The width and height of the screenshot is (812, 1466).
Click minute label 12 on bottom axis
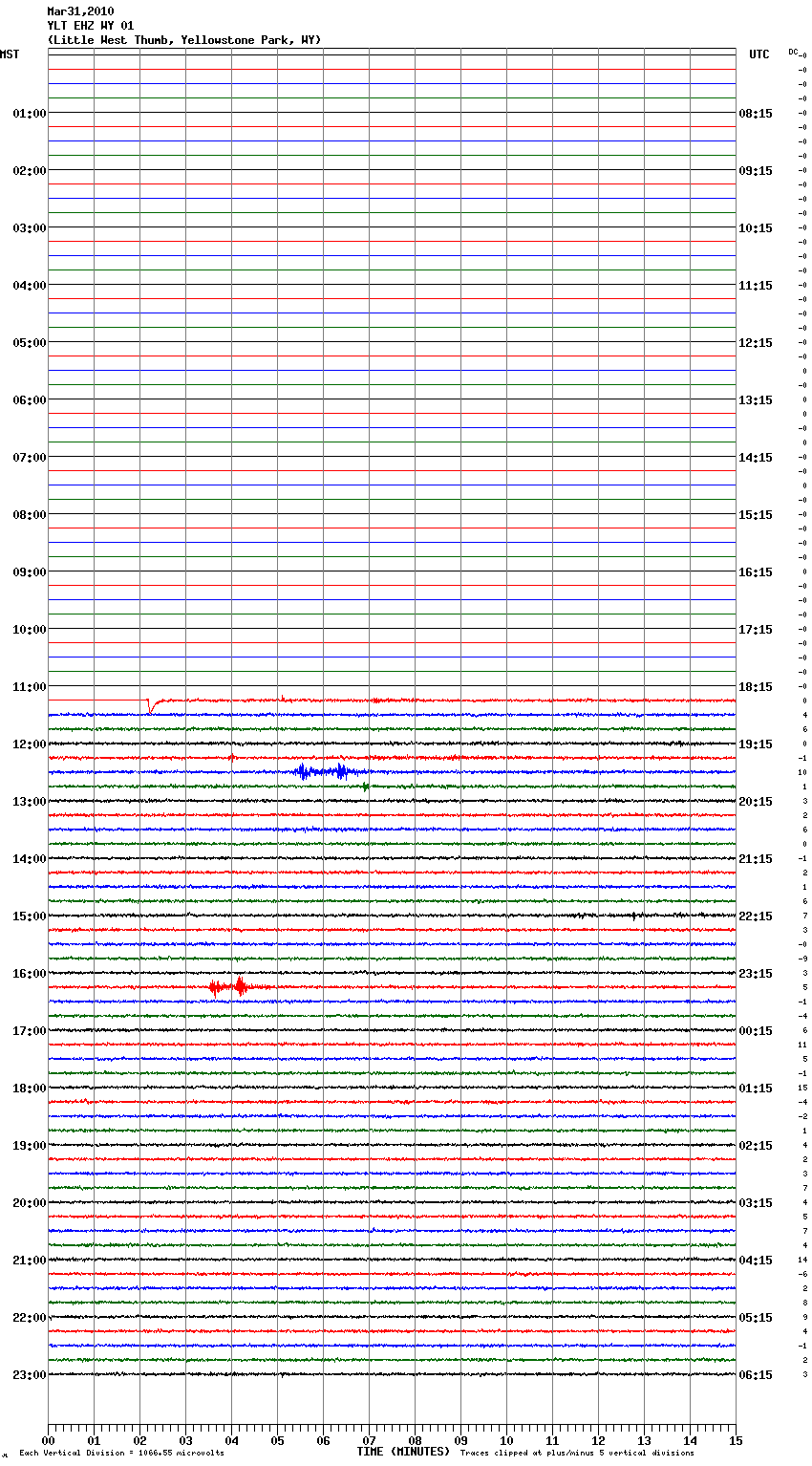tap(598, 1441)
